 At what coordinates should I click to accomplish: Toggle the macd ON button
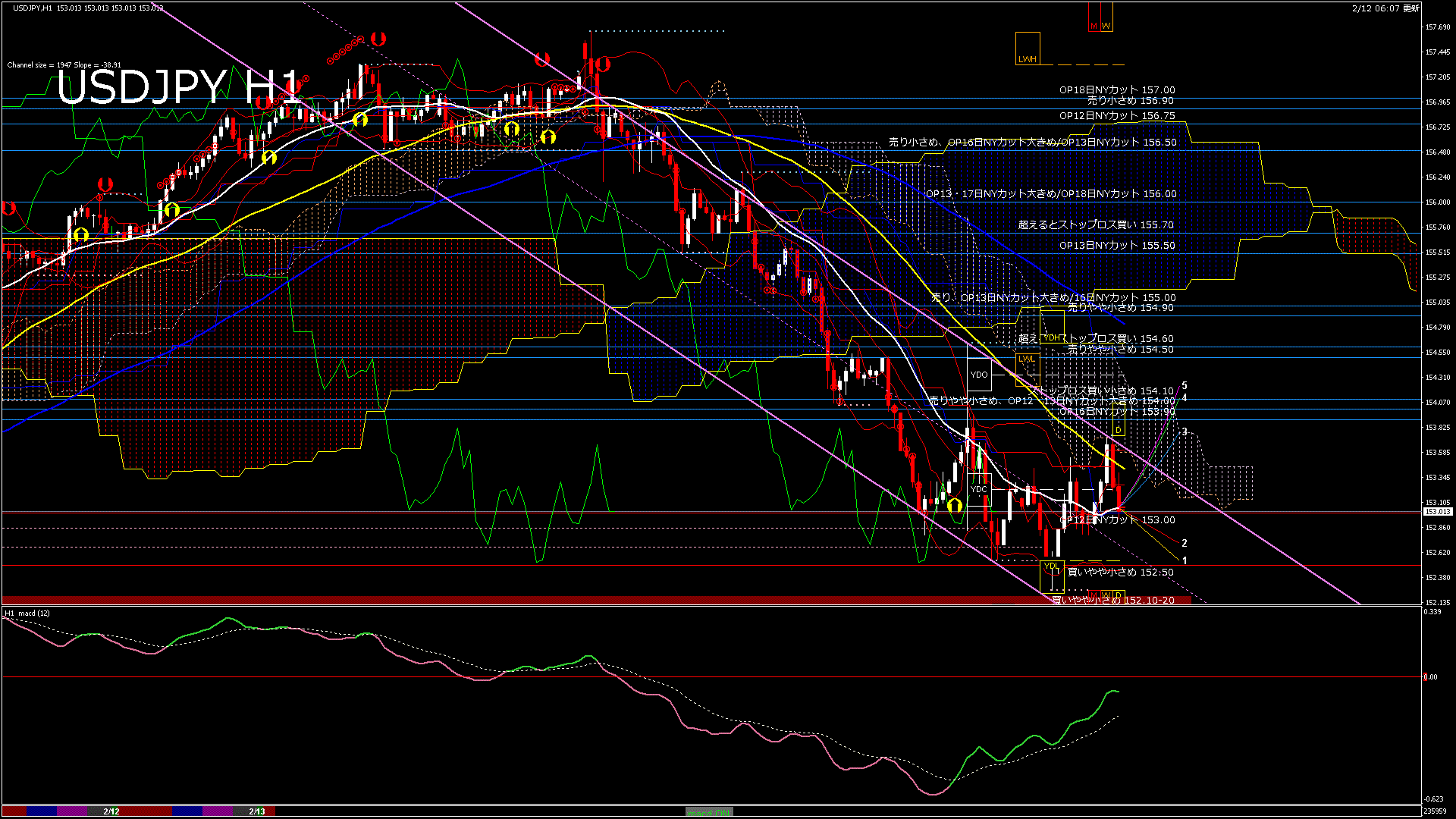tap(709, 812)
